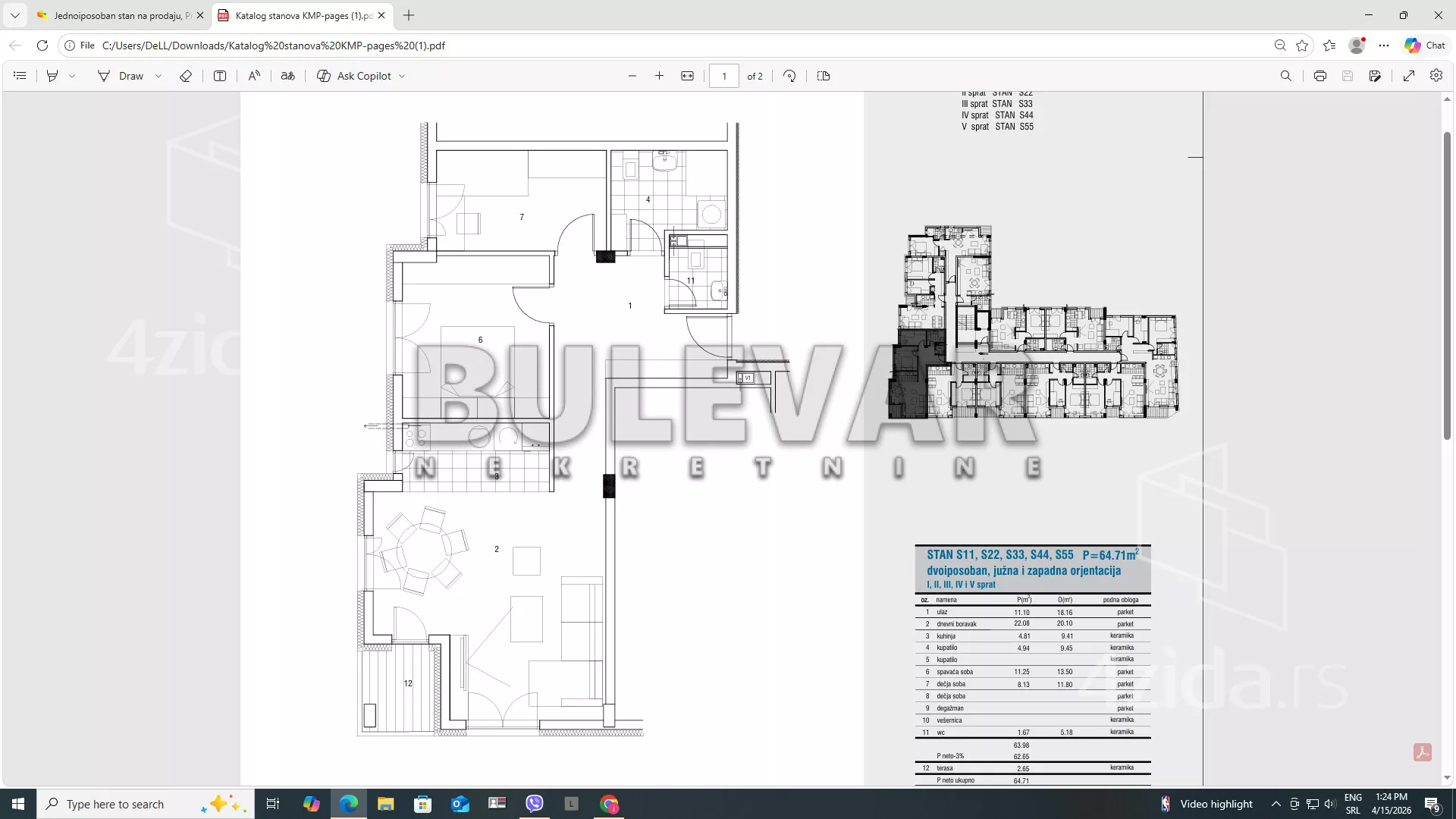Activate the Read aloud icon
Screen dimensions: 1456x819
pyautogui.click(x=254, y=76)
